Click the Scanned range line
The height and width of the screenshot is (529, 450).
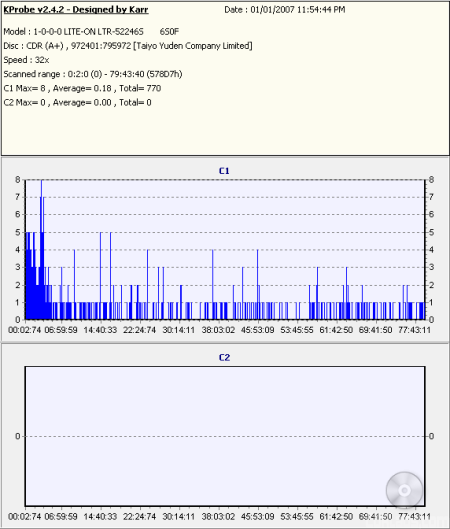93,74
